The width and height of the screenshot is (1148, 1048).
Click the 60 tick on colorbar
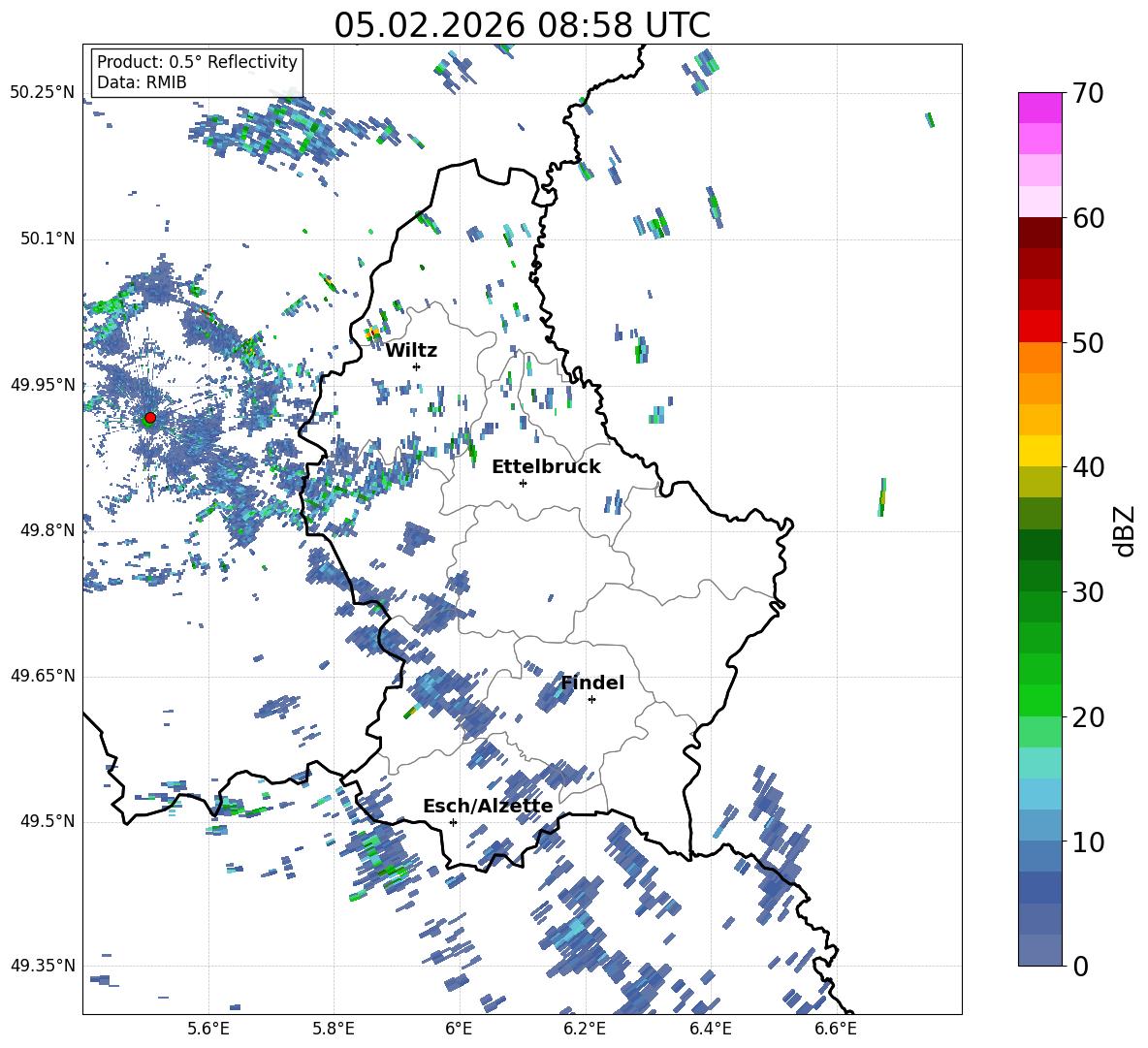pos(1087,218)
